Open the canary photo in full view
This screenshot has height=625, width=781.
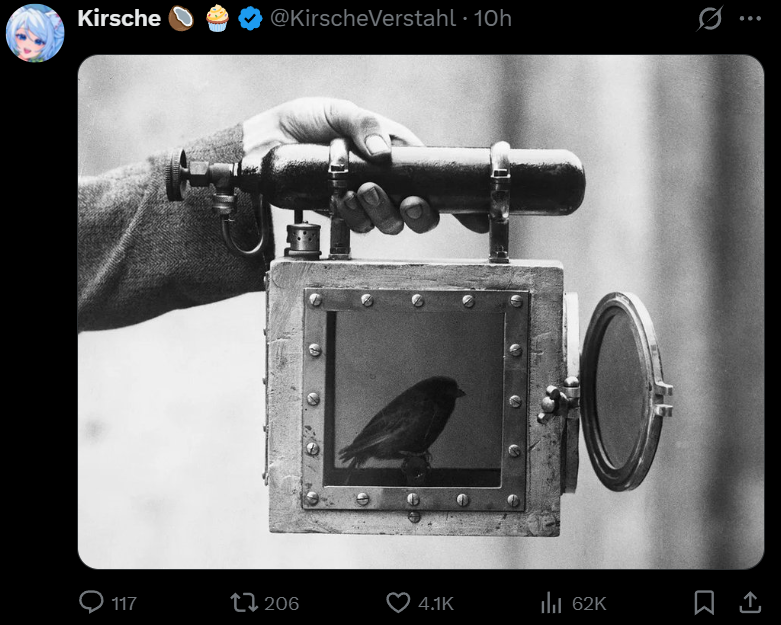pyautogui.click(x=421, y=312)
